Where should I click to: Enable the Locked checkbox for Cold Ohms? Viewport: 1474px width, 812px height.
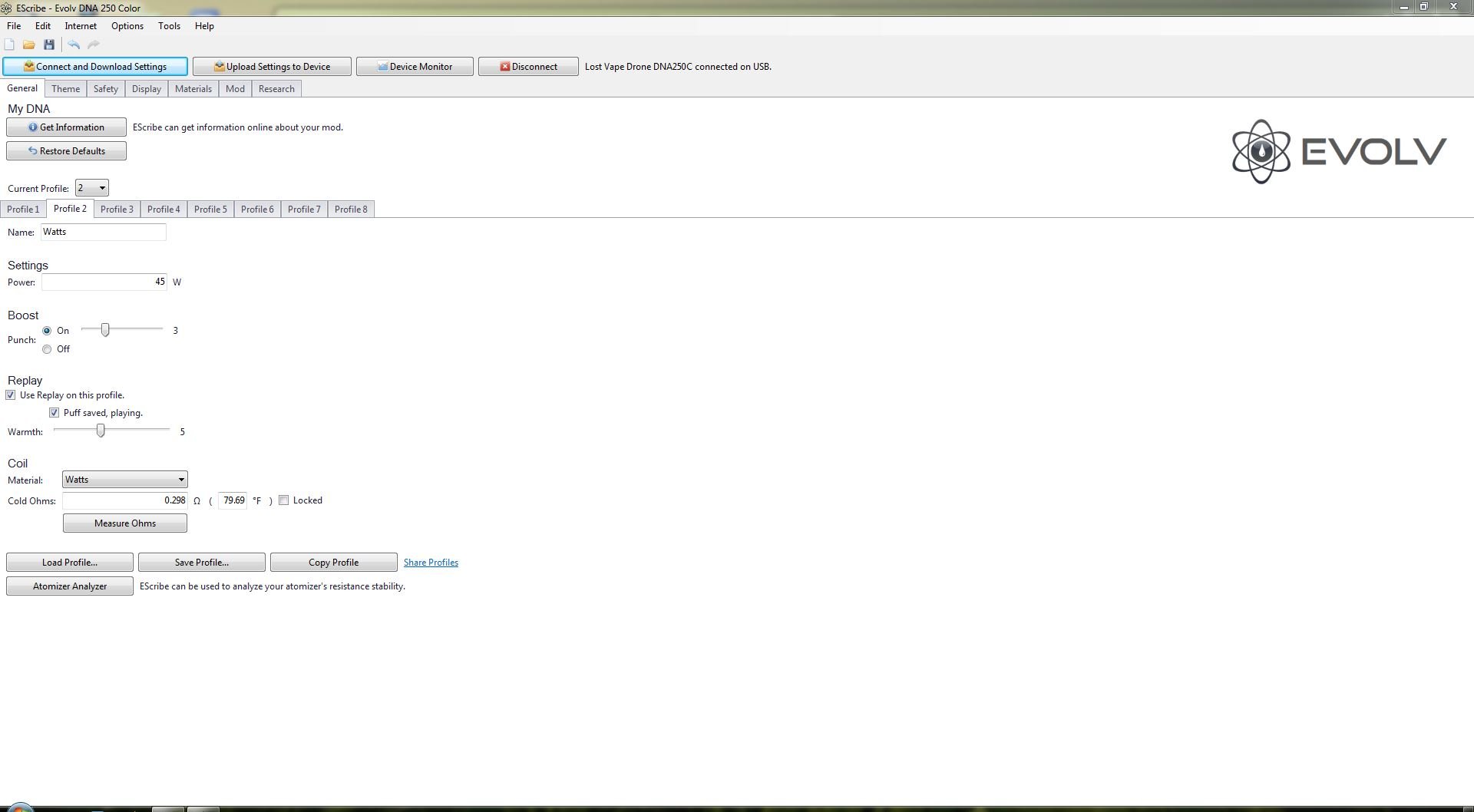[284, 500]
